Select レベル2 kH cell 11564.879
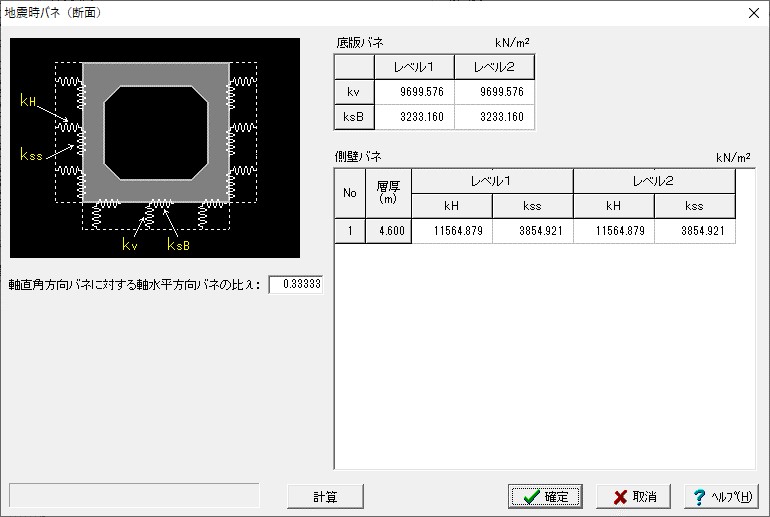The height and width of the screenshot is (517, 770). point(614,231)
